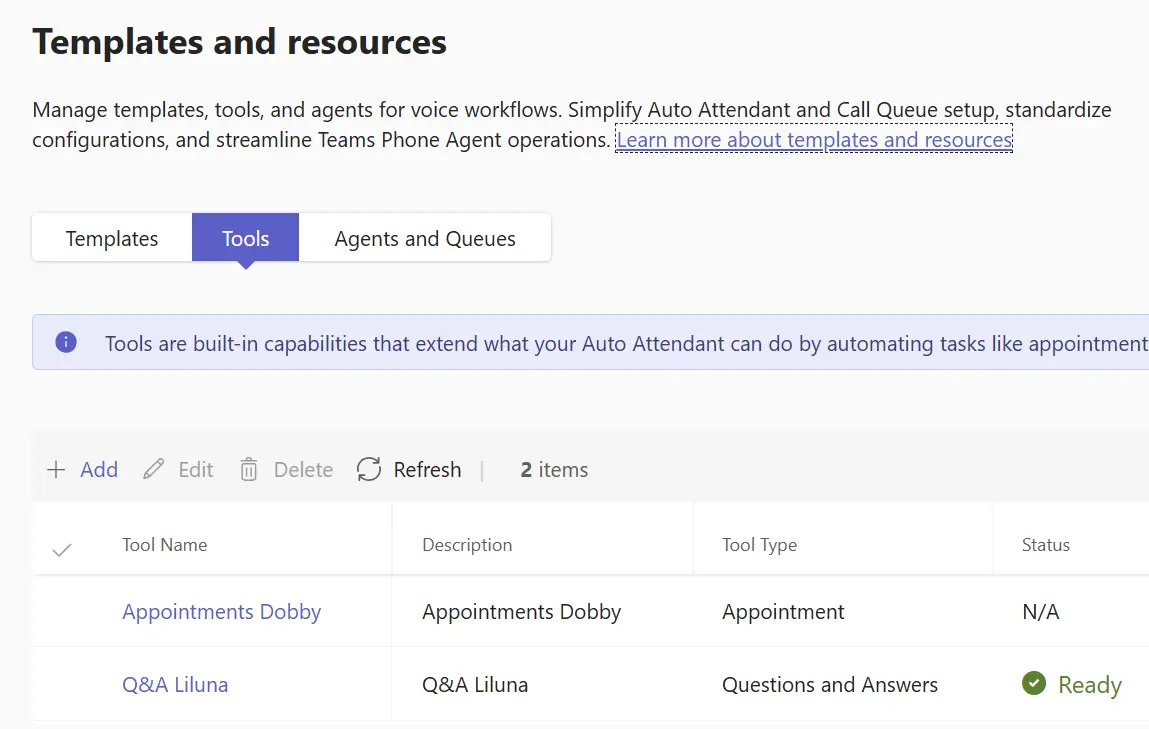Screen dimensions: 1149x729
Task: Switch to the Templates tab
Action: [112, 238]
